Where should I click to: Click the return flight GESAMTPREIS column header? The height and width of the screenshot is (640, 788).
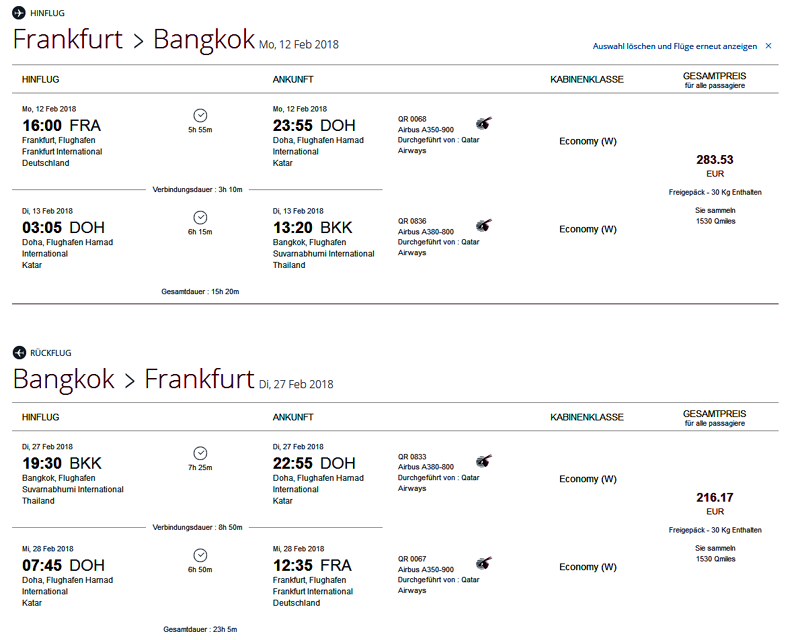coord(714,414)
